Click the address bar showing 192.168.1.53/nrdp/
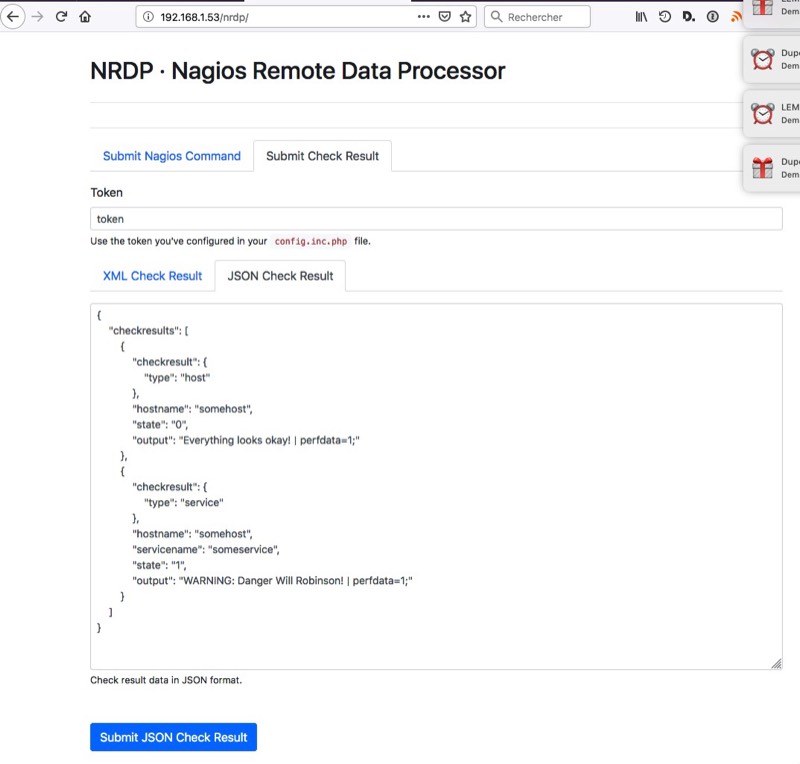800x764 pixels. (x=280, y=17)
